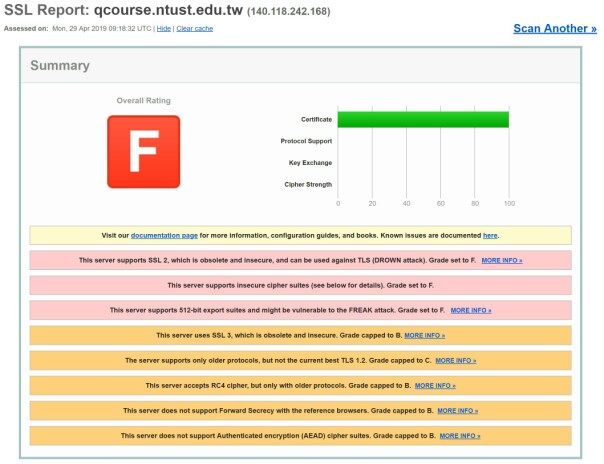Click the Protocol Support chart label
The width and height of the screenshot is (604, 464).
click(x=306, y=141)
